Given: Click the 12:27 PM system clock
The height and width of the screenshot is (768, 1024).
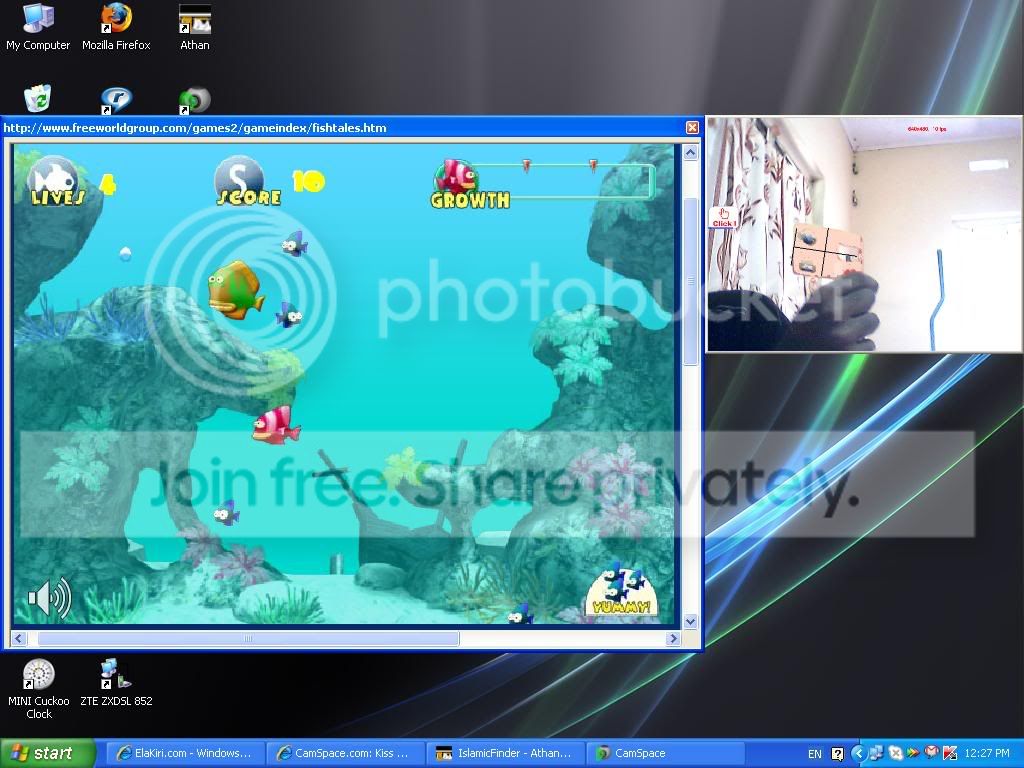Looking at the screenshot, I should click(x=987, y=754).
